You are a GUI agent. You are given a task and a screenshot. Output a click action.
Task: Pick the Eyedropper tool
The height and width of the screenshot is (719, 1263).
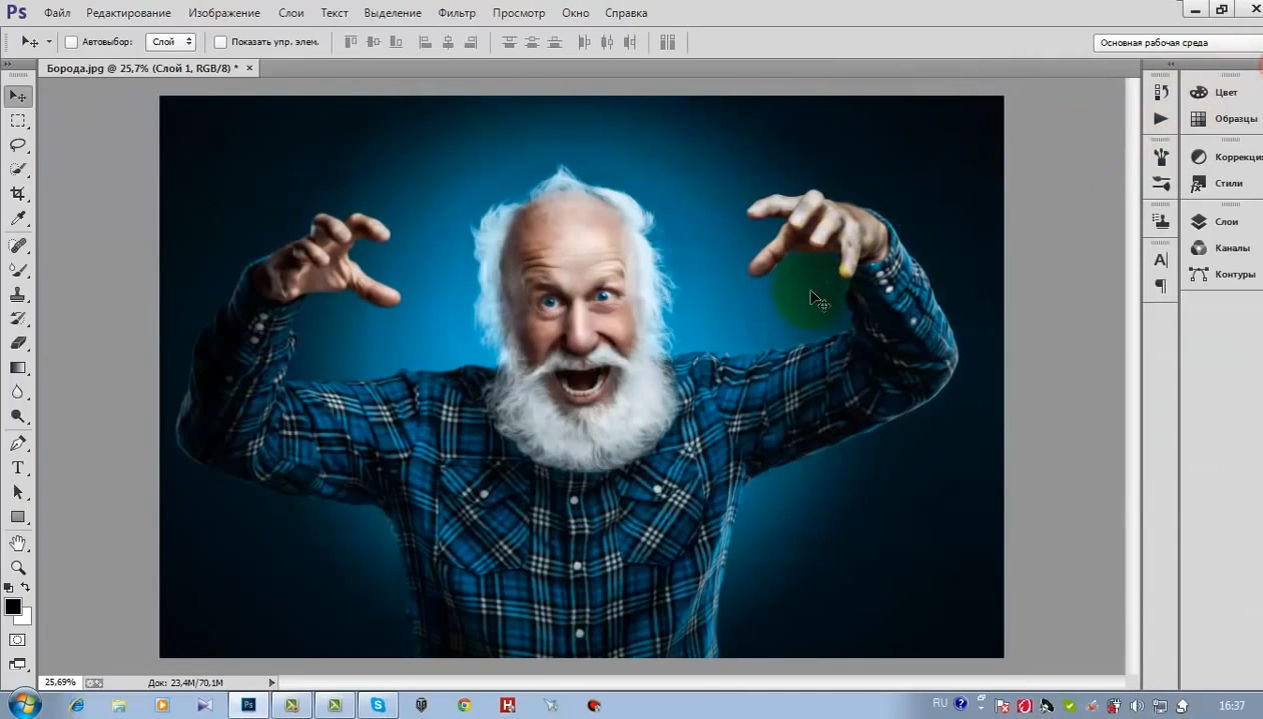pos(18,219)
